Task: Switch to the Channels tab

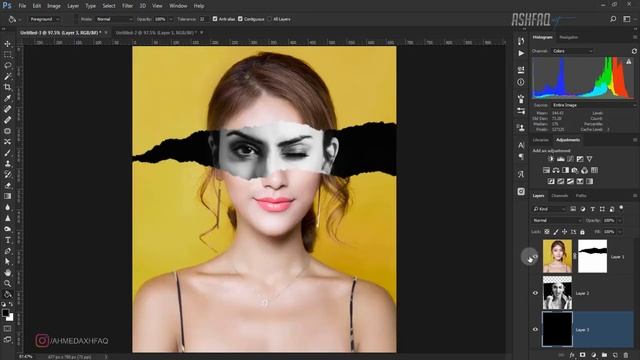Action: [560, 196]
